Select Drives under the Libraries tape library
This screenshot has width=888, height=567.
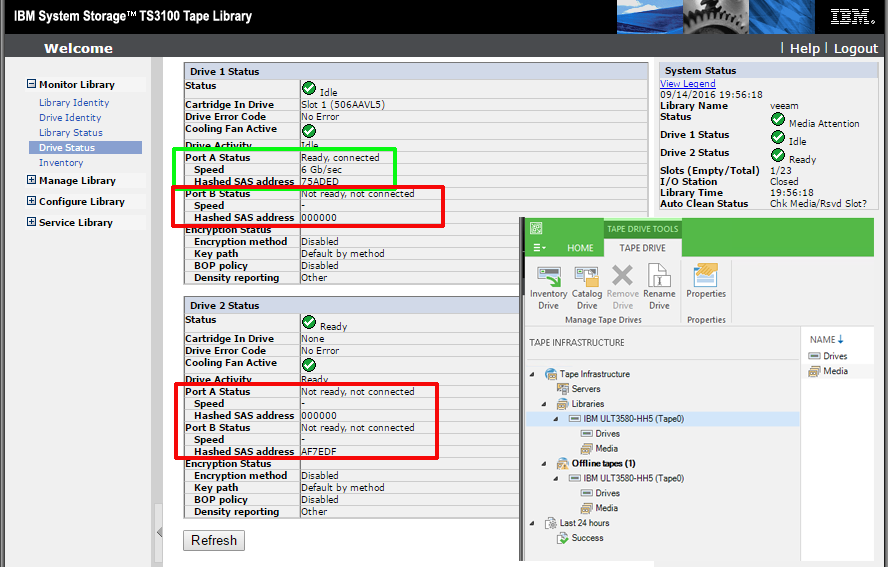tap(600, 433)
